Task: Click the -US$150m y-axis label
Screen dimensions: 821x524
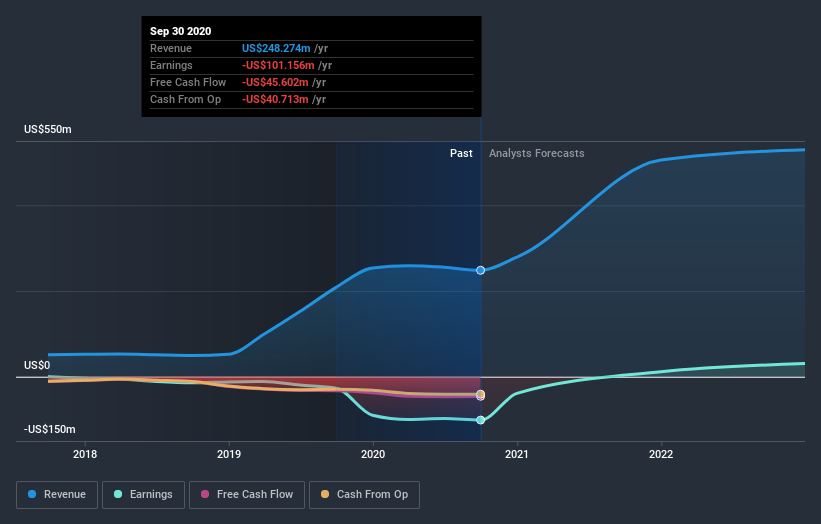Action: (50, 429)
